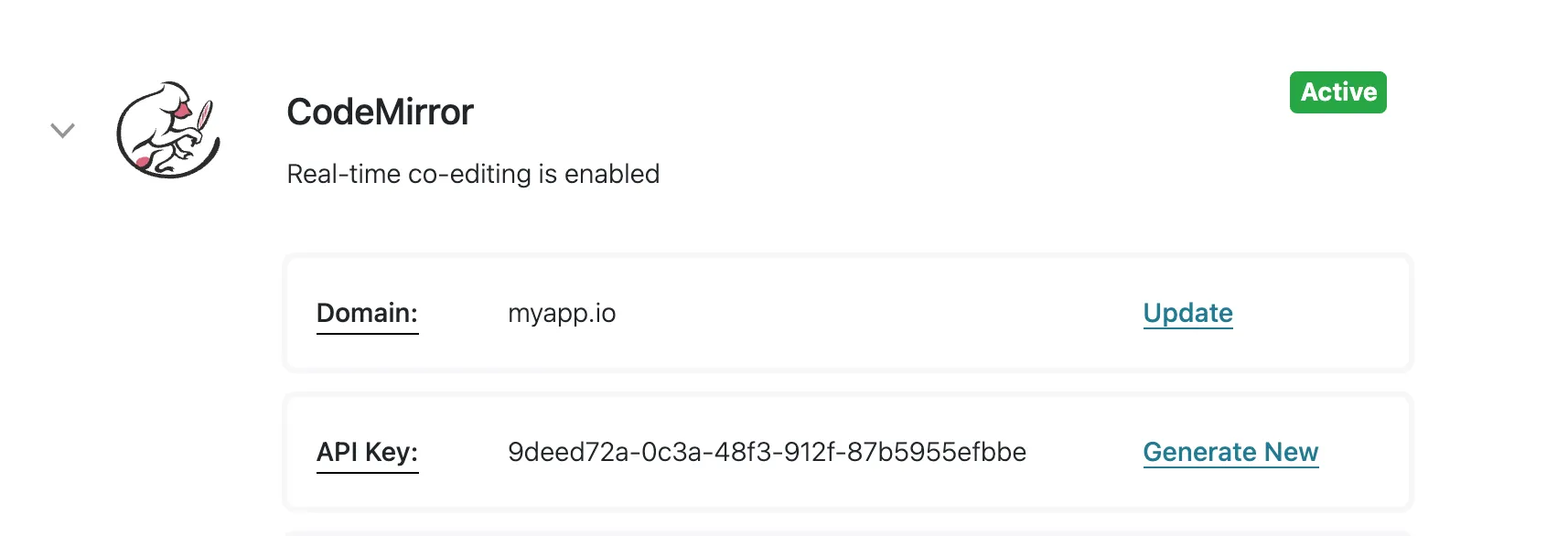Click the myapp.io domain value
1568x536 pixels.
click(562, 314)
